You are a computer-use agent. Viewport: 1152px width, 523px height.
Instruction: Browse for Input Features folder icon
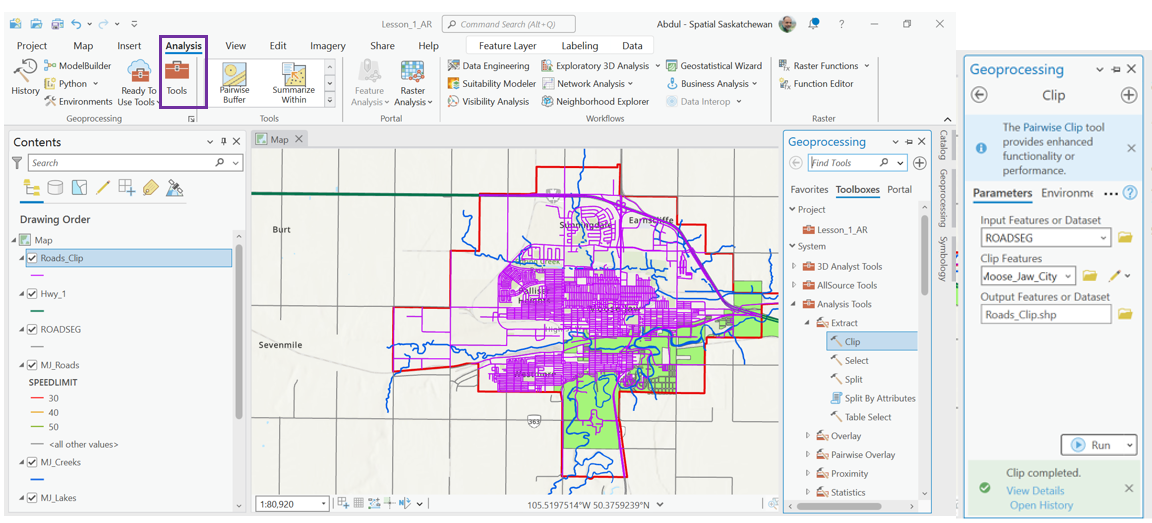coord(1125,238)
